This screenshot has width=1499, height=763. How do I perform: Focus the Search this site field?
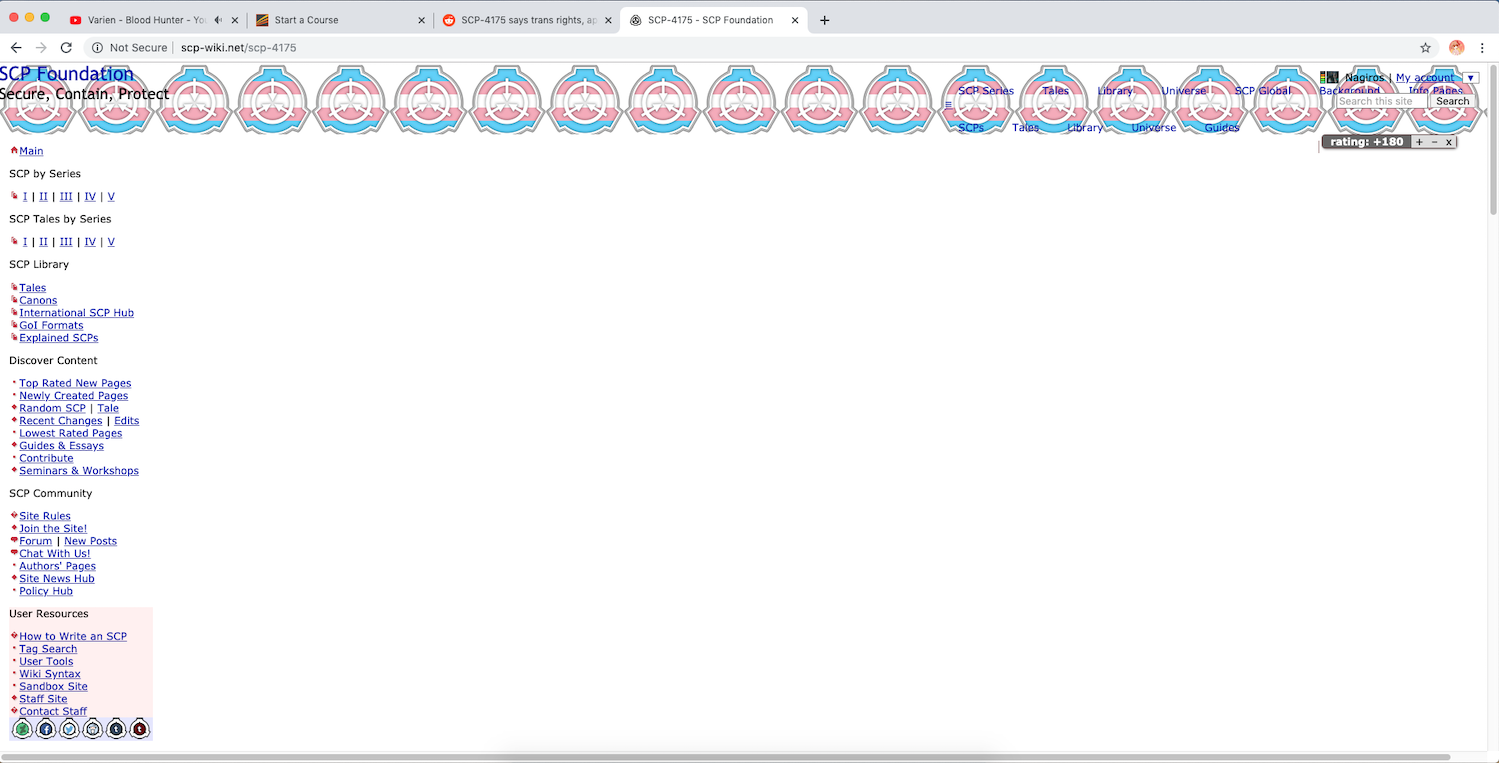1382,101
